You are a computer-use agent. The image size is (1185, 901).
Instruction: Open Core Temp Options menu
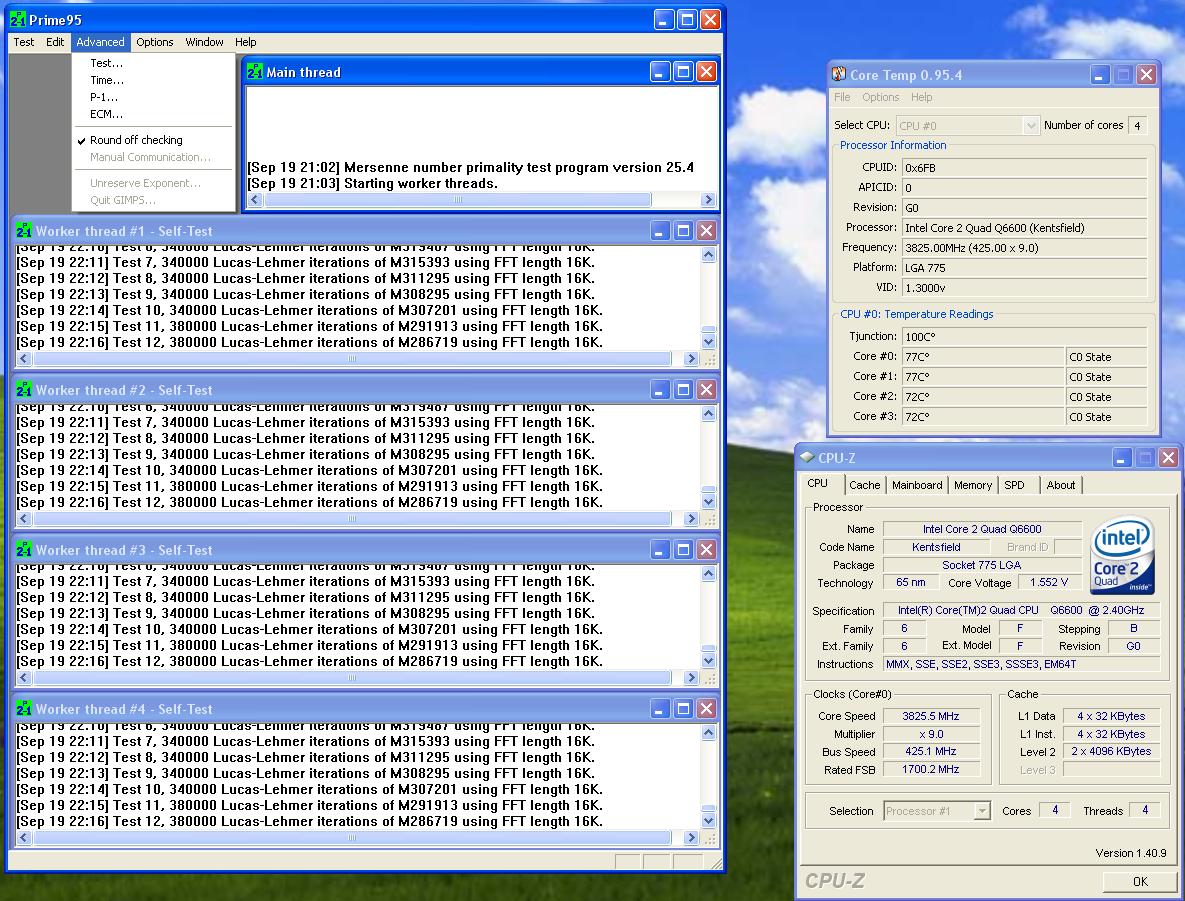tap(880, 97)
